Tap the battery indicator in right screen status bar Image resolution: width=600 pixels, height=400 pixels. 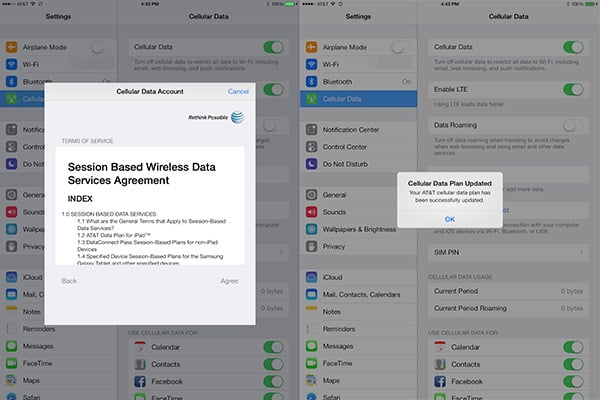coord(592,4)
